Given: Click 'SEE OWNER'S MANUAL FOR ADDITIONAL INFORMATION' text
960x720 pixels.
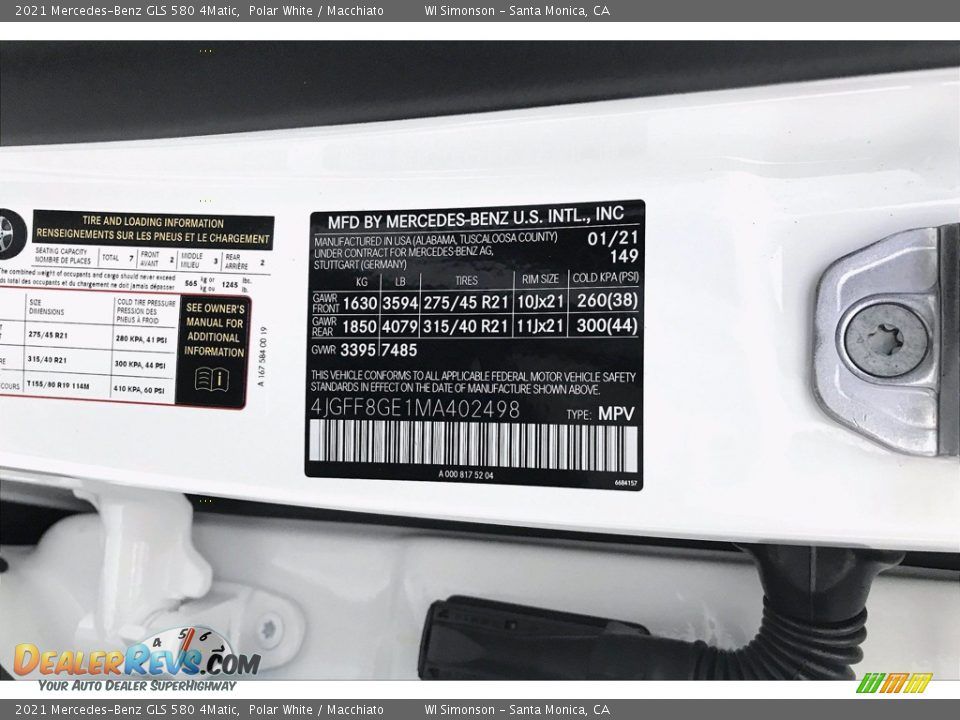Looking at the screenshot, I should 214,330.
